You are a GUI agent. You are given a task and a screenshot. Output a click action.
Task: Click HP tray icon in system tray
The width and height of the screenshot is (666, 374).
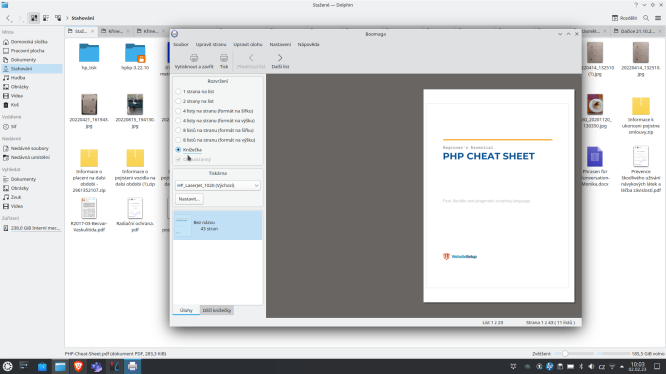(550, 366)
